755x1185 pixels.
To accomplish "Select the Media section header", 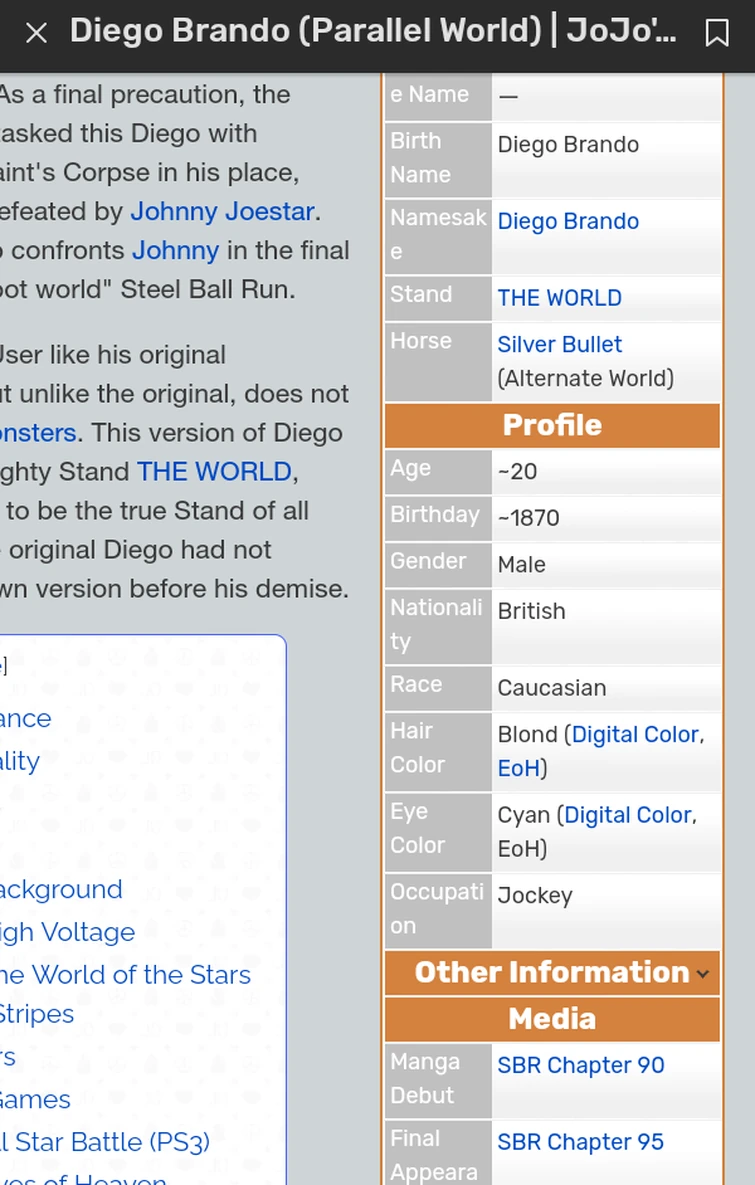I will point(552,1019).
